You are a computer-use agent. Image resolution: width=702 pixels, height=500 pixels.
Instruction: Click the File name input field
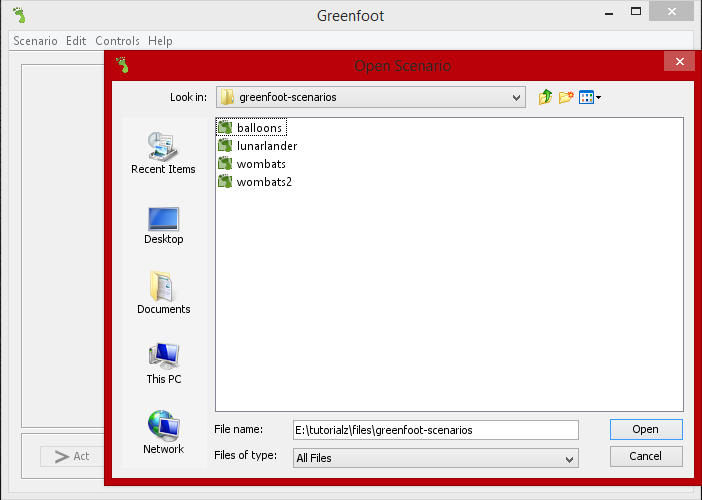coord(436,430)
